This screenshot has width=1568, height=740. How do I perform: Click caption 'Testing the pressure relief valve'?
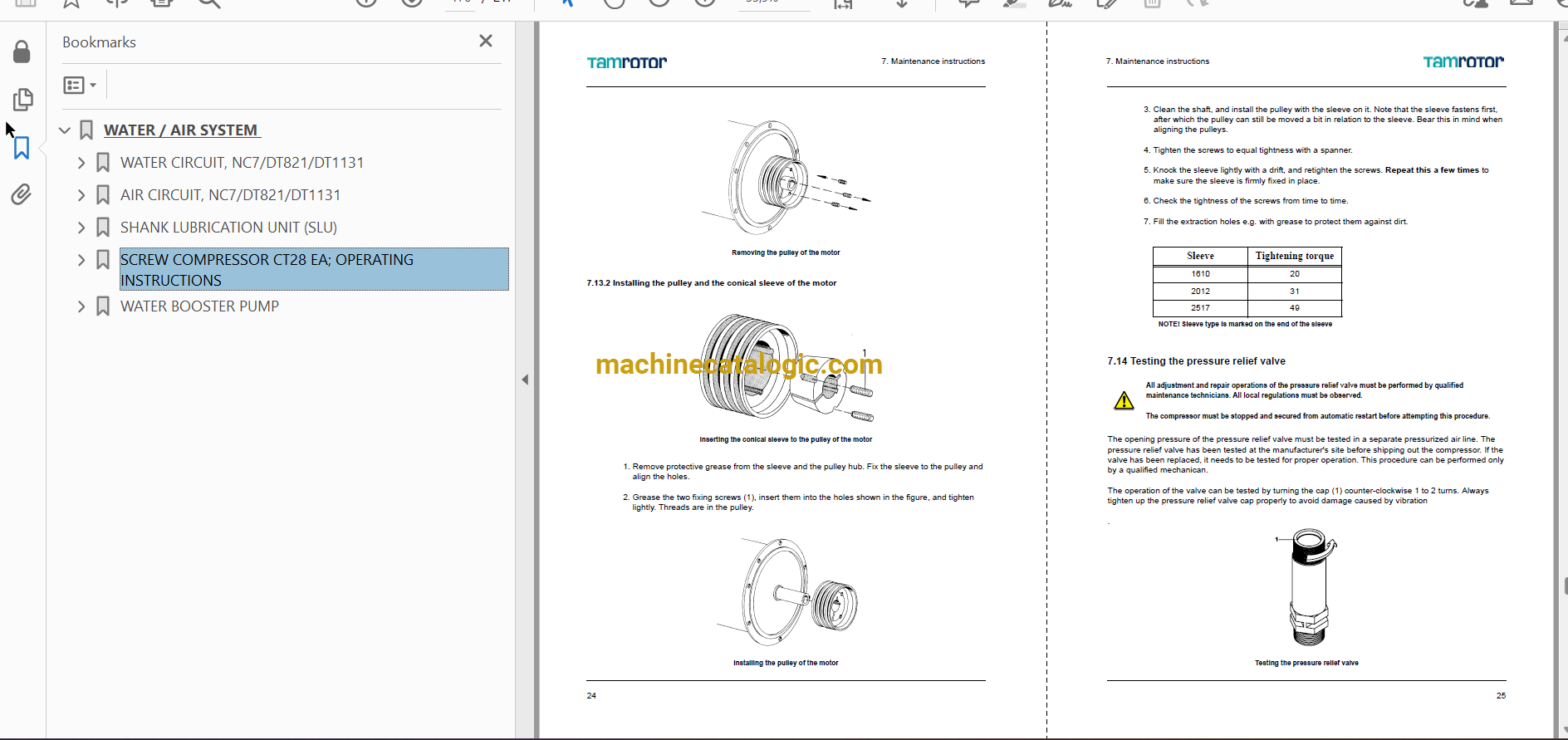1306,663
